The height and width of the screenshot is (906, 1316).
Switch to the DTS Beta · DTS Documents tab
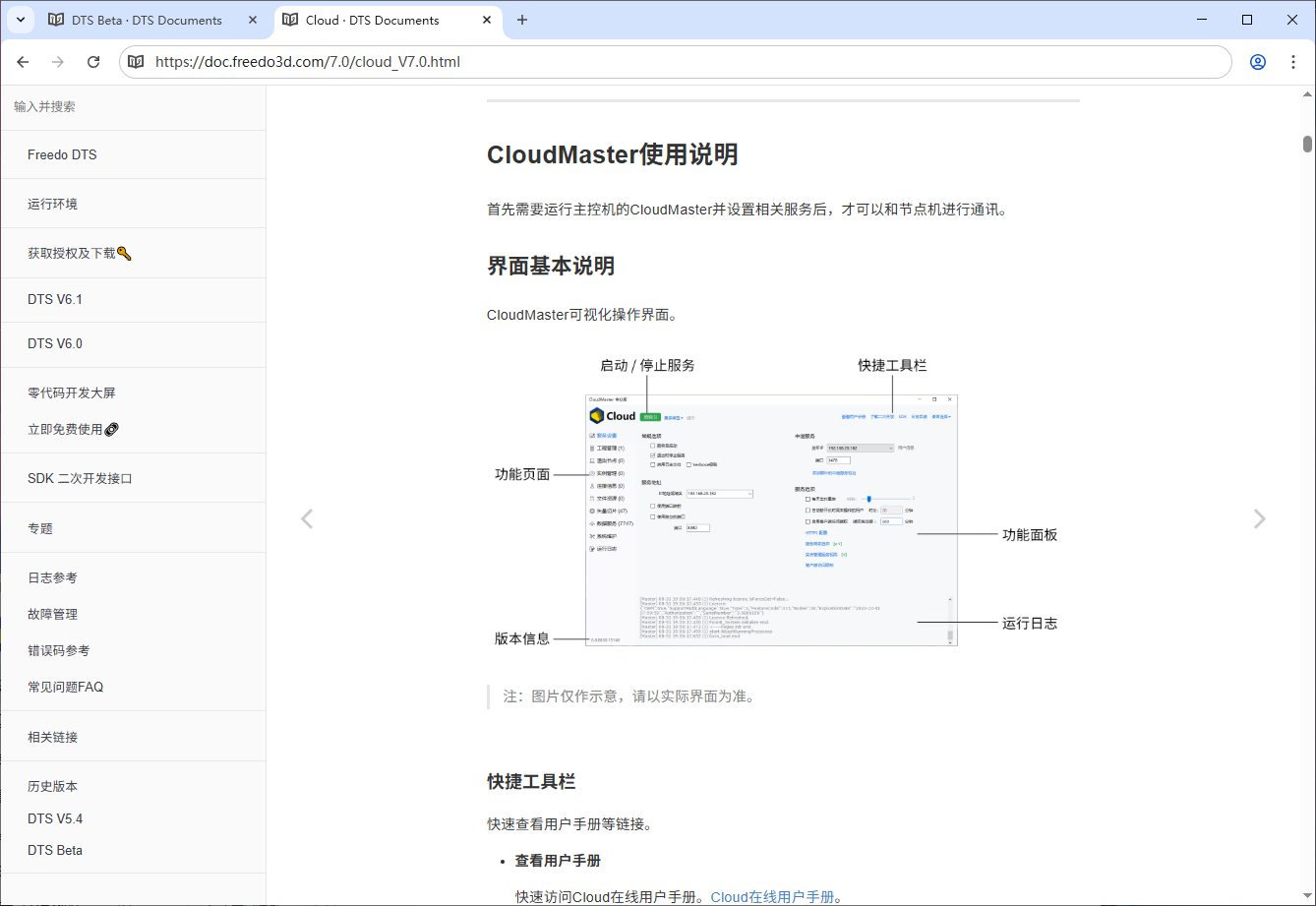click(146, 20)
